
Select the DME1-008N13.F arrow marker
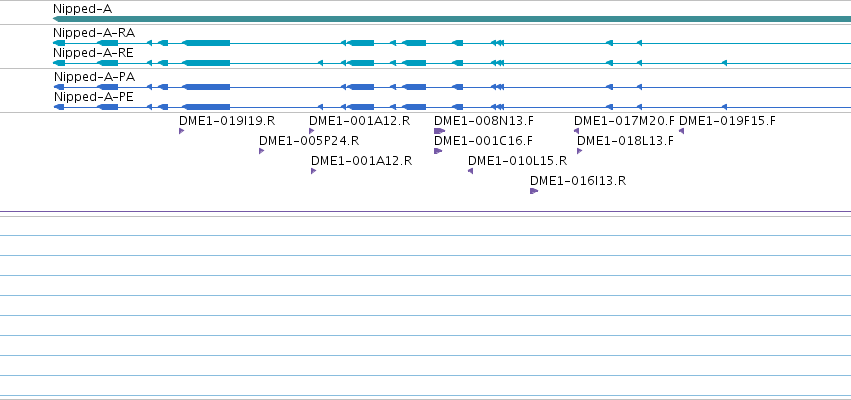439,131
